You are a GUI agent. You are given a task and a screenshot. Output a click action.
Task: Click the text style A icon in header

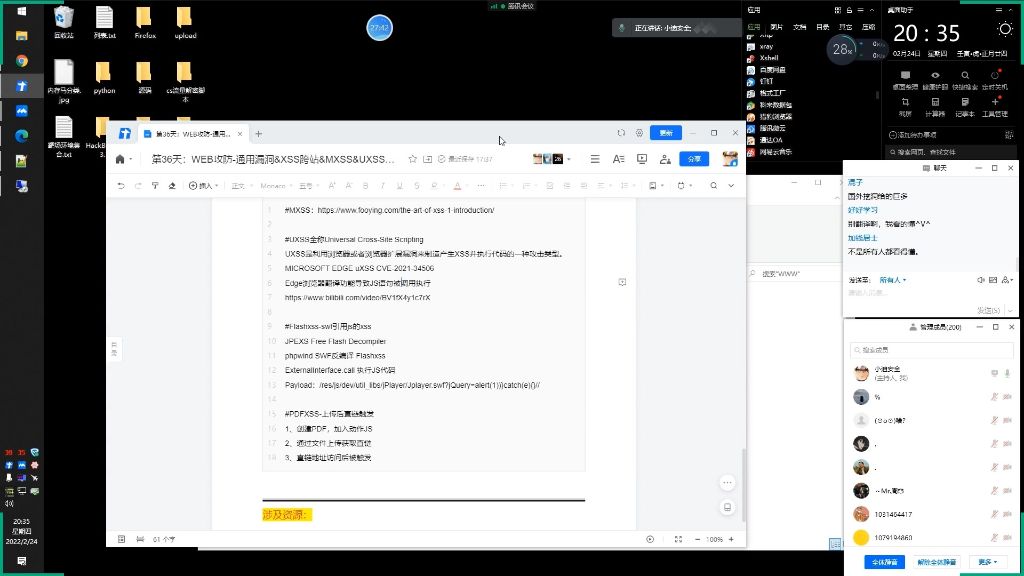[x=618, y=159]
